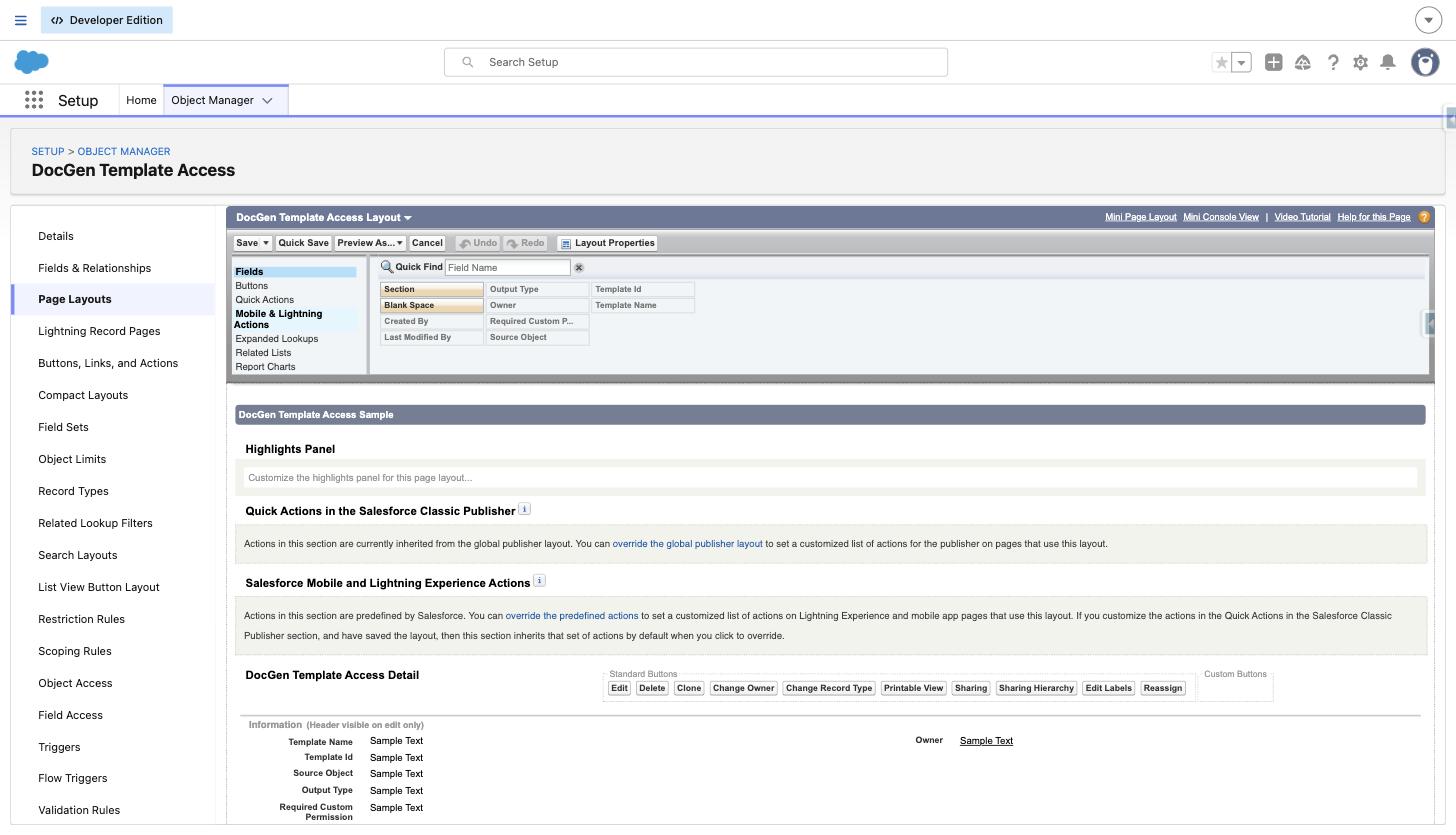Select Quick Actions palette category

pyautogui.click(x=265, y=300)
